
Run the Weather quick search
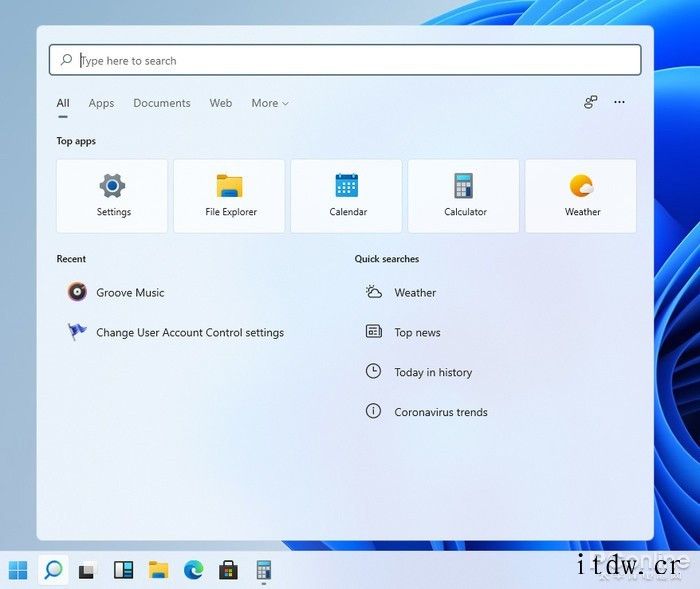tap(401, 292)
